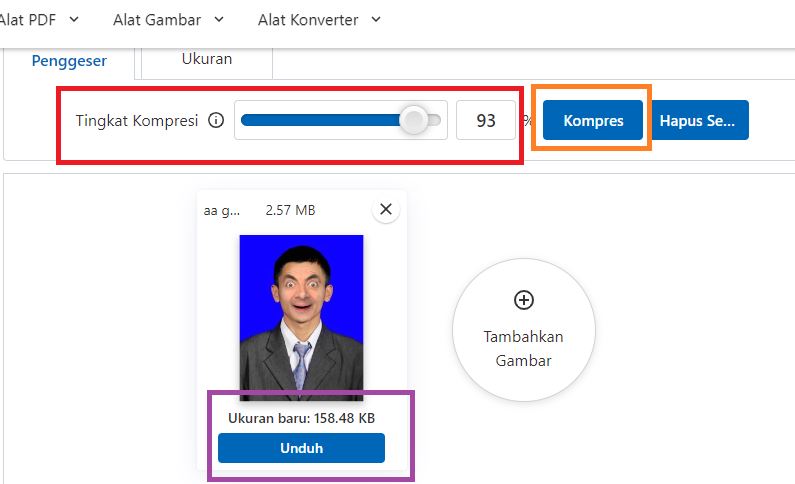
Task: Click the Tambahkan Gambar label
Action: point(523,349)
